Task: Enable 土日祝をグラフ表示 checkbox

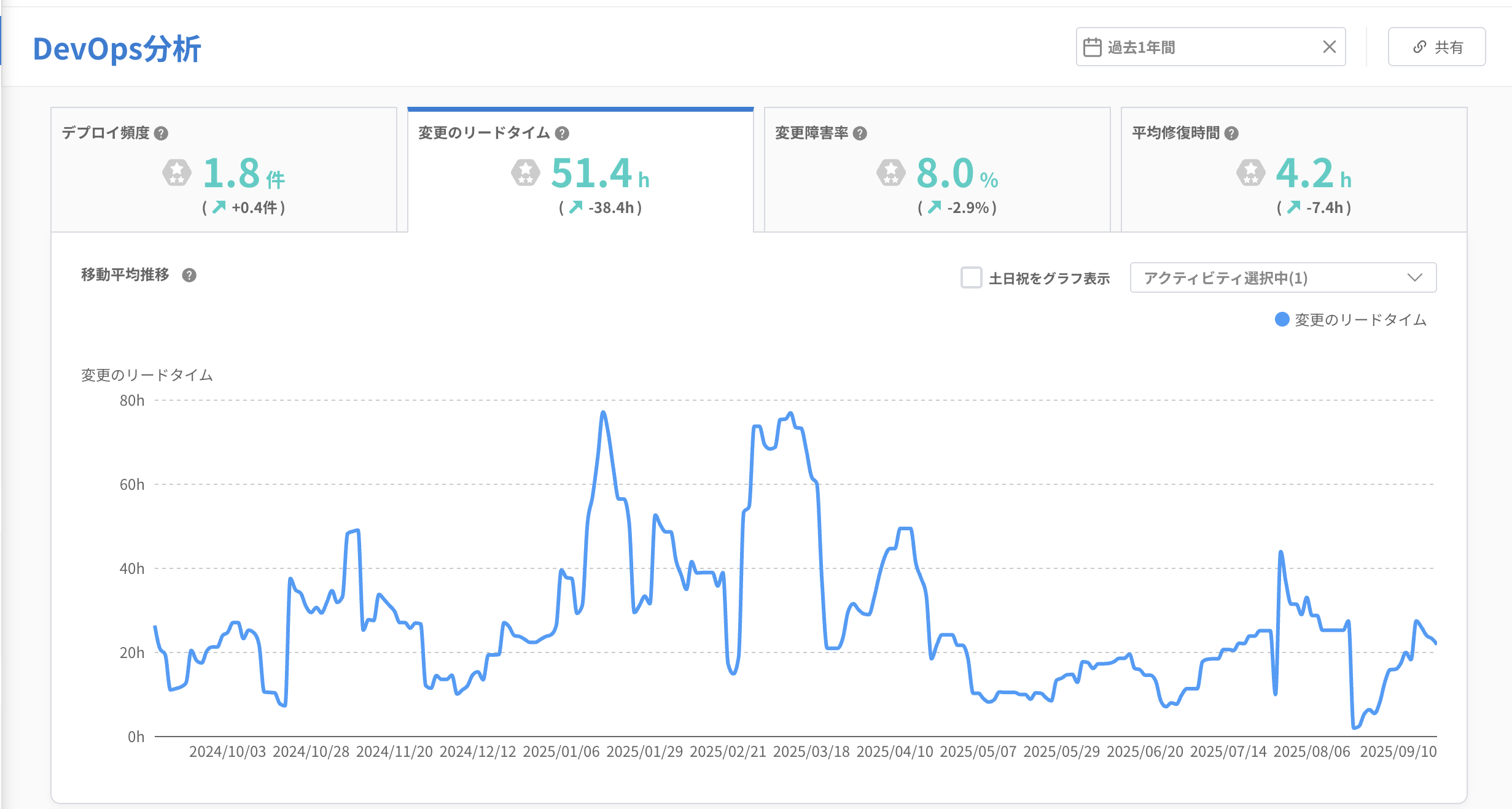Action: 971,277
